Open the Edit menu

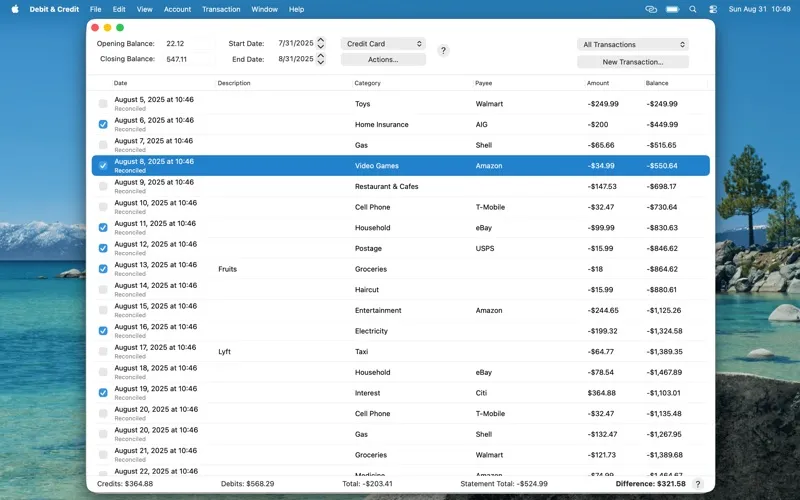point(119,9)
